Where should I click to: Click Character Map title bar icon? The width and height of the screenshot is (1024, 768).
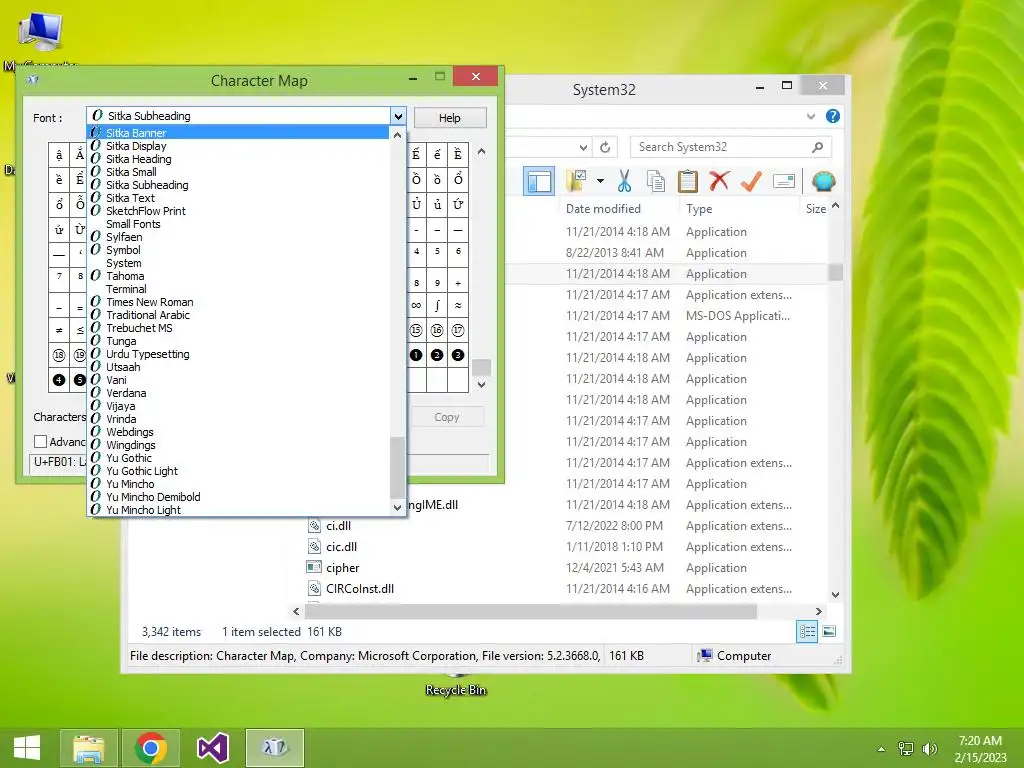33,80
